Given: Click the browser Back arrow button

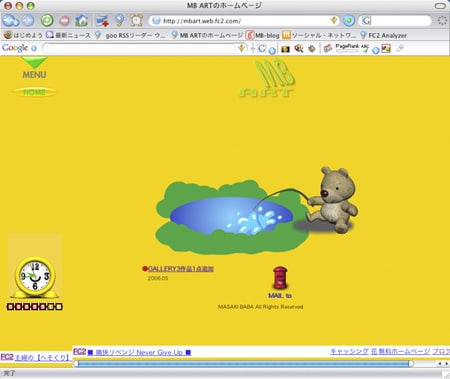Looking at the screenshot, I should [x=10, y=21].
